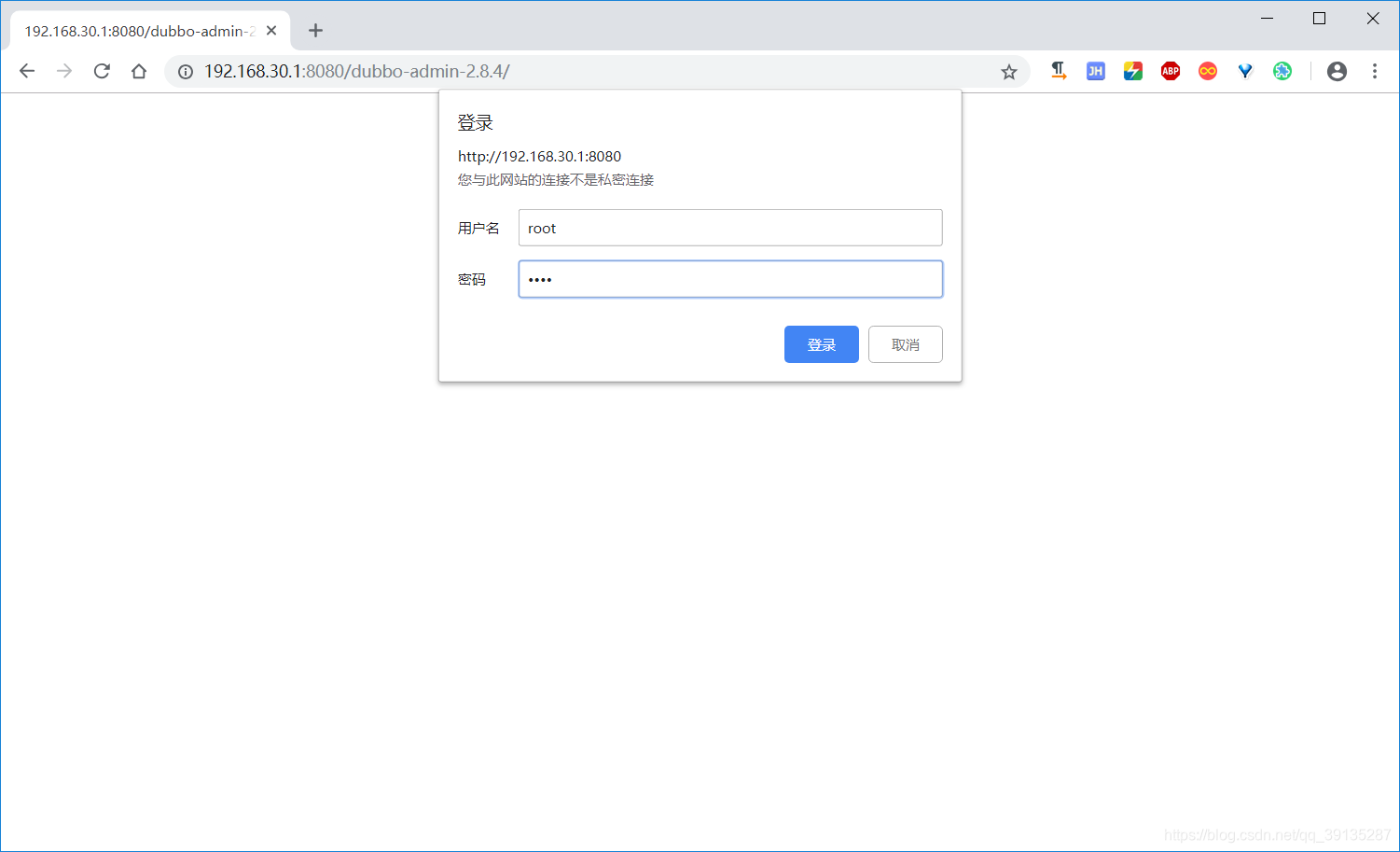Screen dimensions: 1400x852
Task: Open the Chrome profile avatar
Action: click(1337, 71)
